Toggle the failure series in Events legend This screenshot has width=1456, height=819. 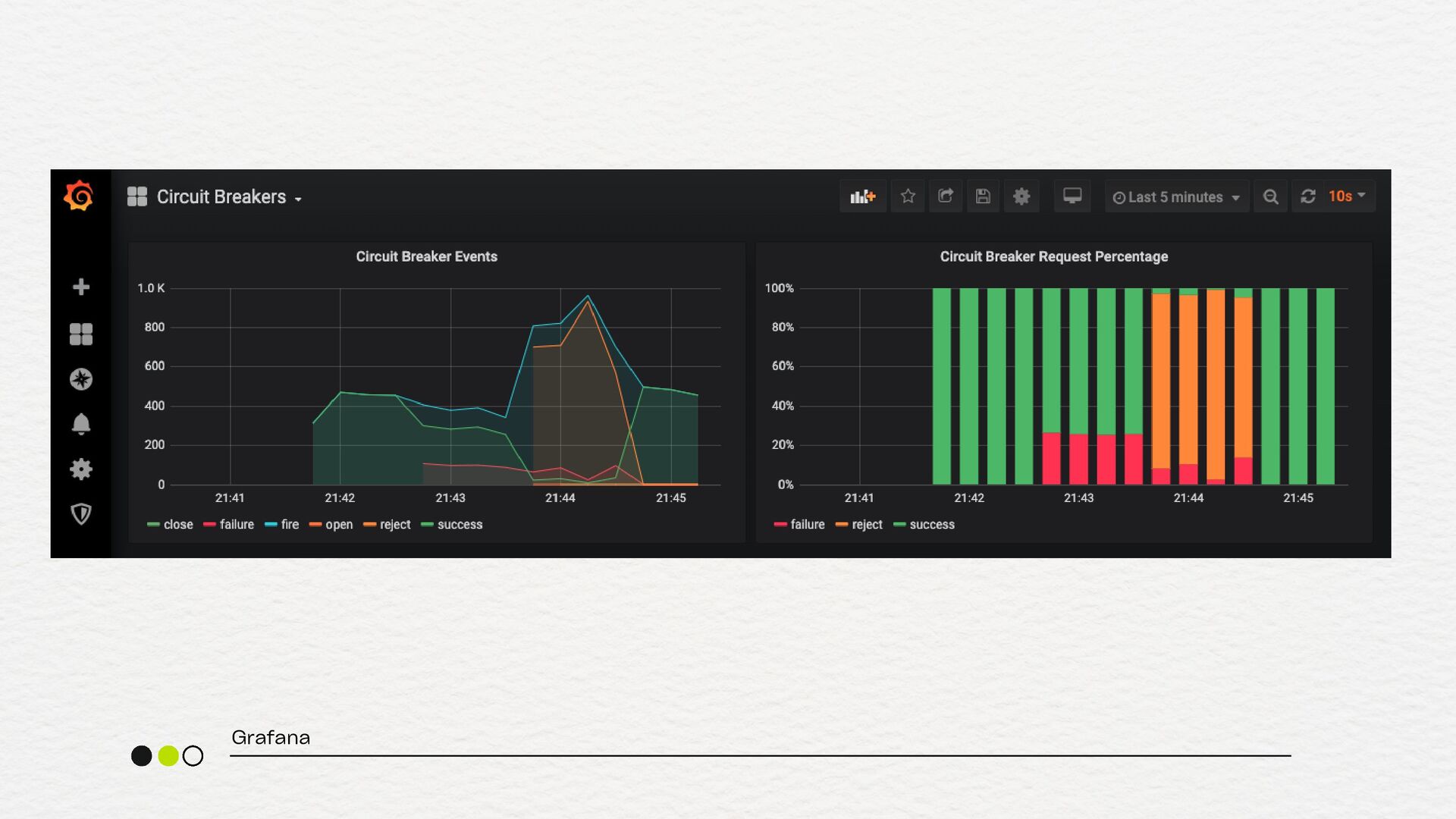click(x=236, y=525)
